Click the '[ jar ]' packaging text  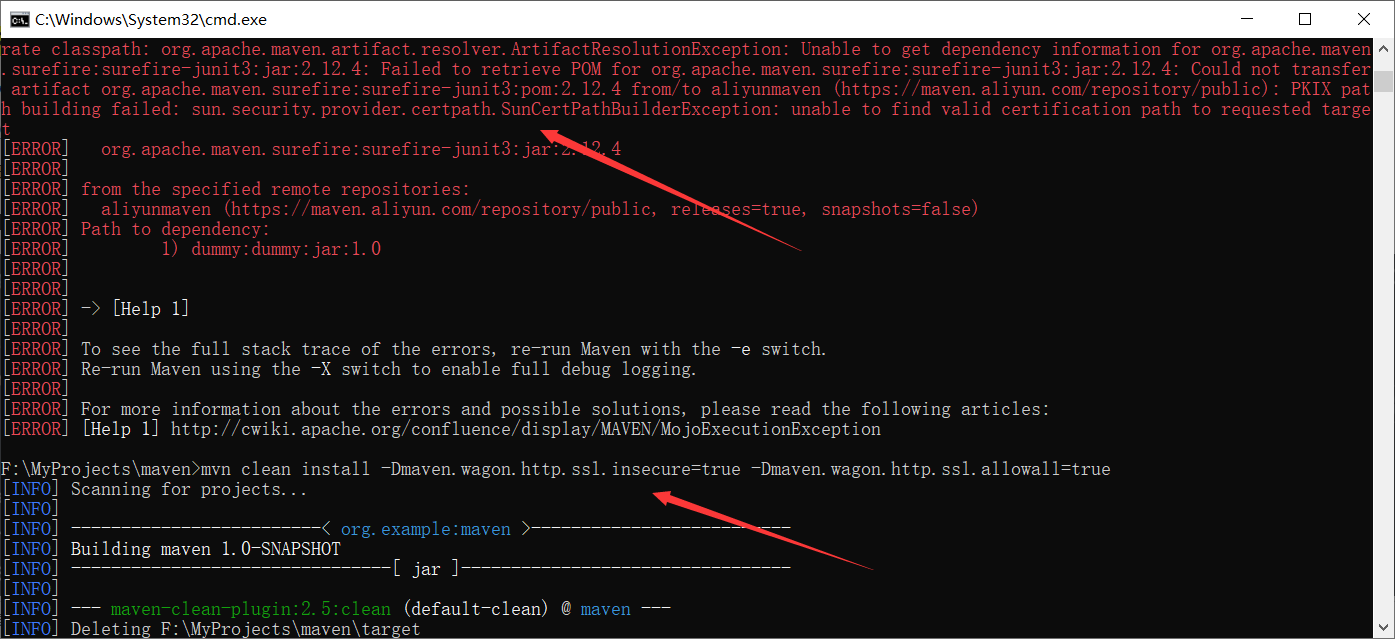click(426, 569)
